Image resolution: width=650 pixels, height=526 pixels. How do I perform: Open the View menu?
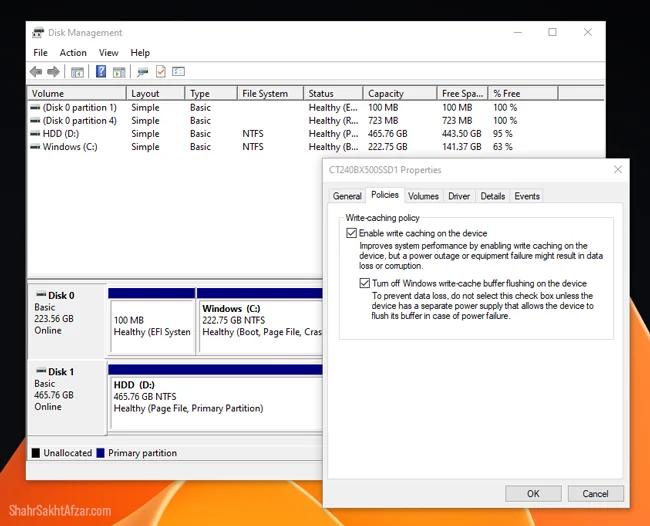point(108,53)
